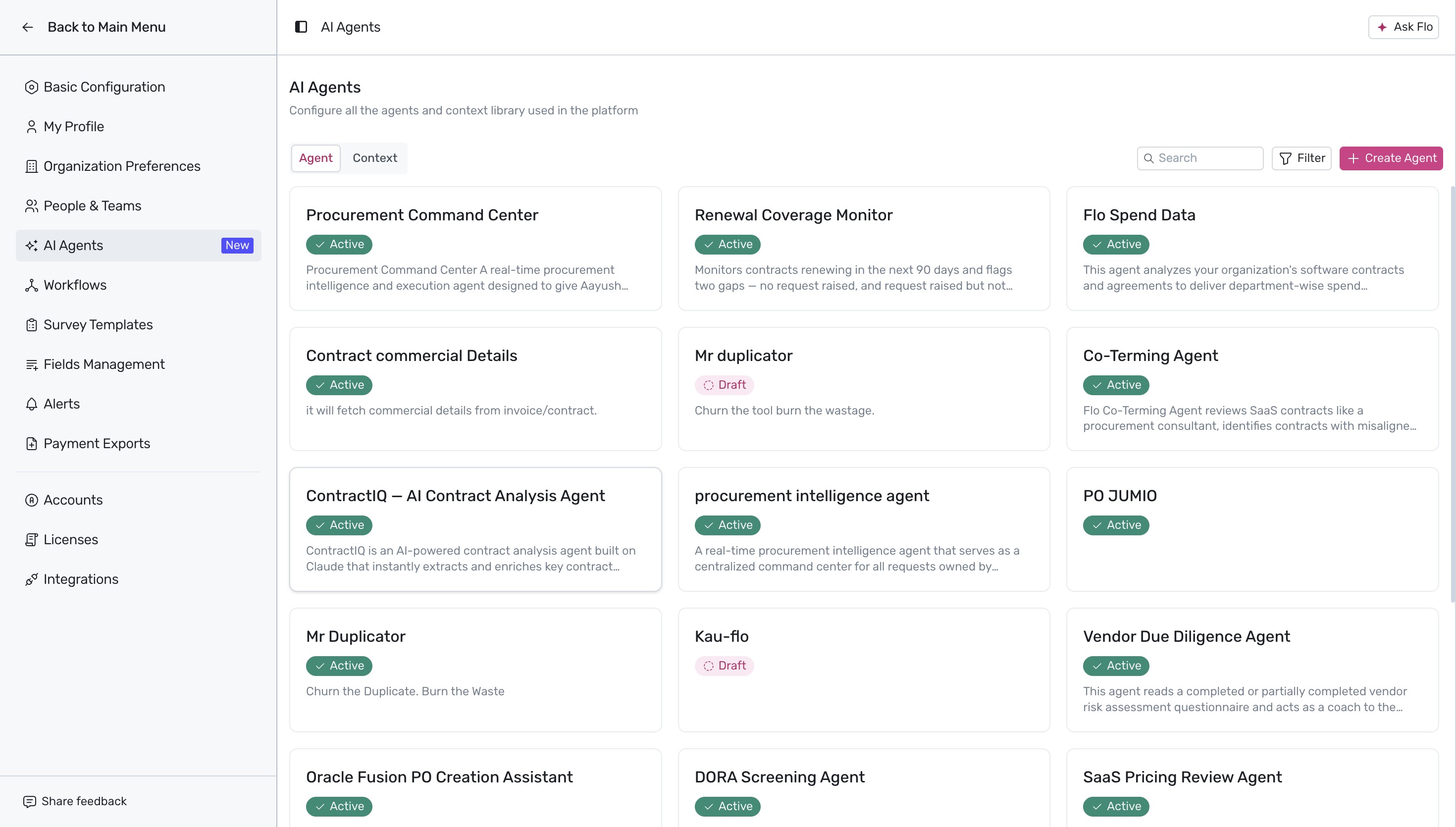Image resolution: width=1456 pixels, height=827 pixels.
Task: Click the Basic Configuration hexagon icon
Action: click(x=31, y=87)
